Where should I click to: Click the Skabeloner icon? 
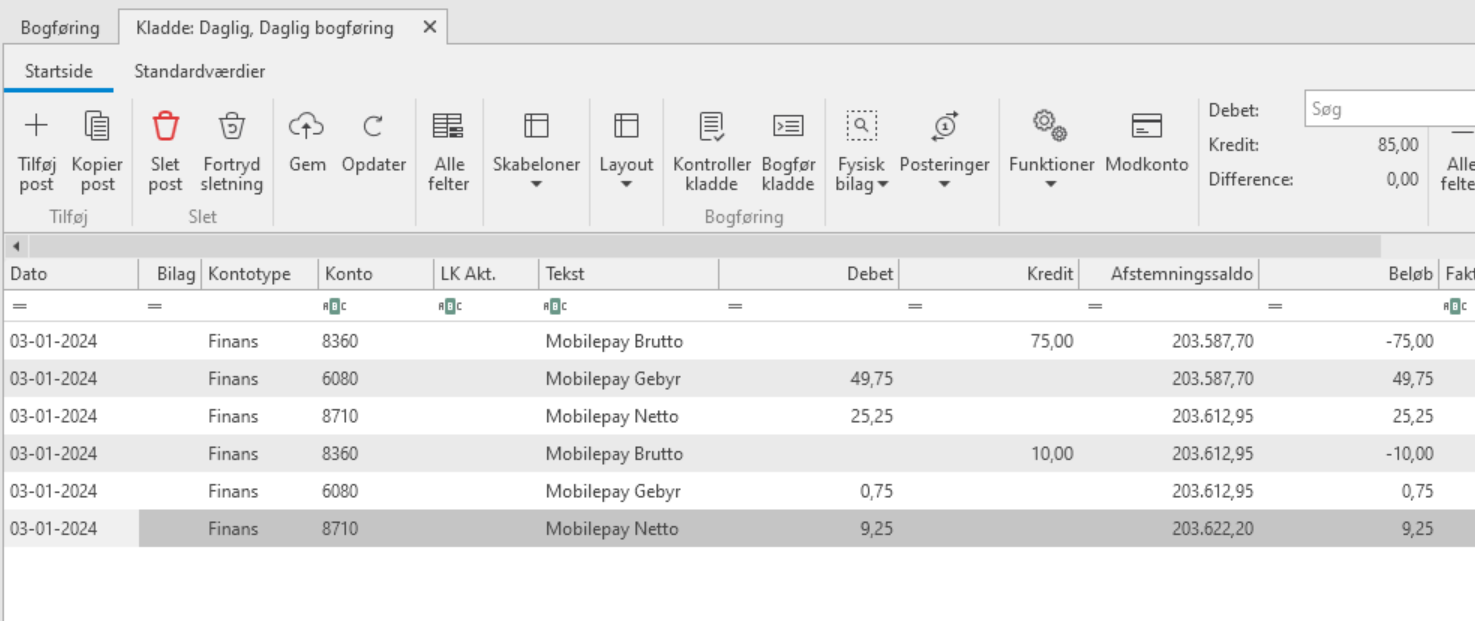pyautogui.click(x=536, y=125)
